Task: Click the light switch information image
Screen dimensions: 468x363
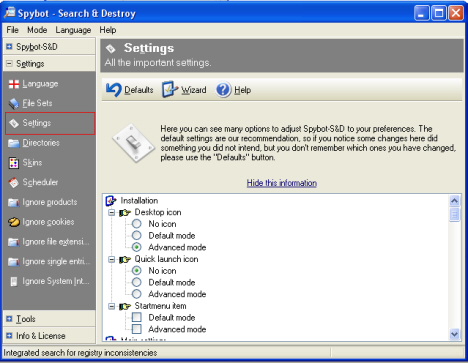Action: 134,143
